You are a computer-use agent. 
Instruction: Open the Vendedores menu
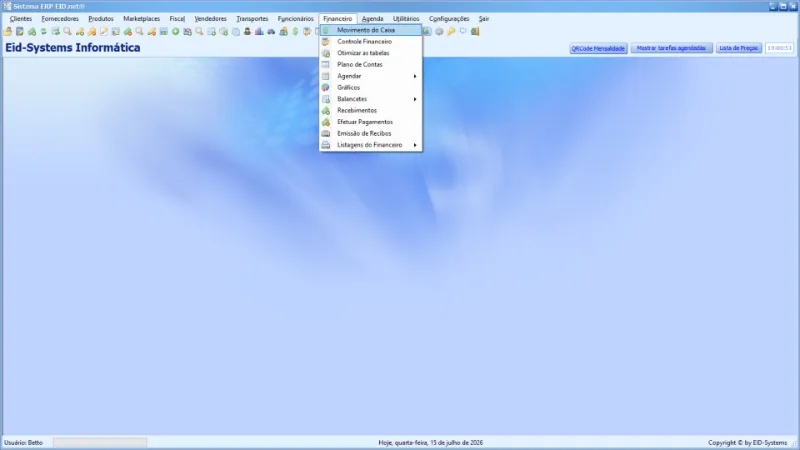click(x=210, y=18)
